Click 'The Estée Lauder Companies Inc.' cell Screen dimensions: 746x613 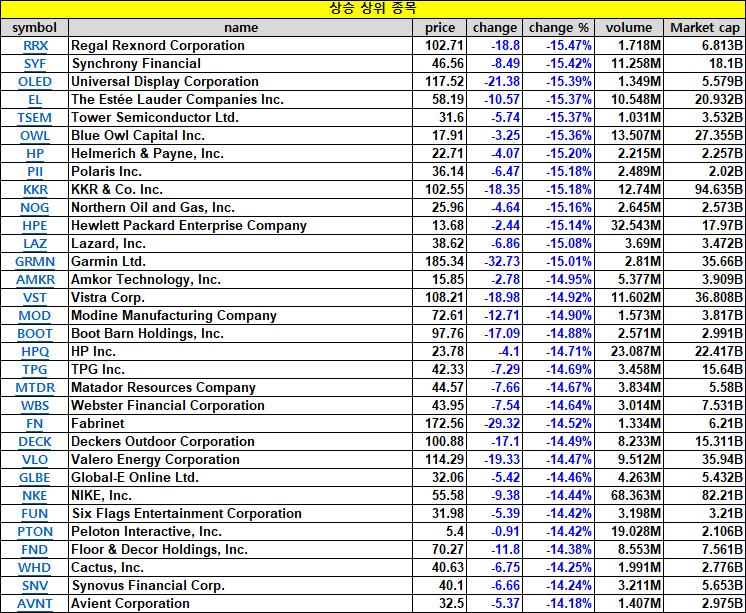pos(241,100)
